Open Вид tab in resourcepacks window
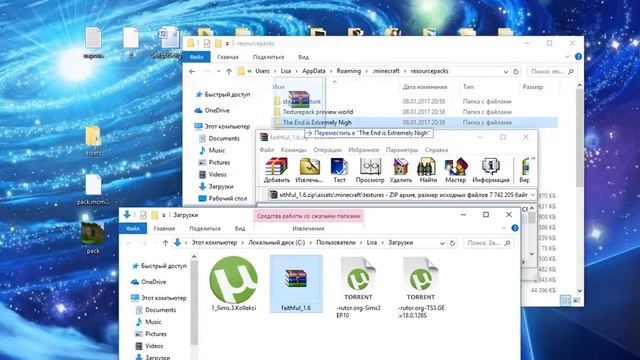Screen dimensions: 640x360 click(x=303, y=57)
